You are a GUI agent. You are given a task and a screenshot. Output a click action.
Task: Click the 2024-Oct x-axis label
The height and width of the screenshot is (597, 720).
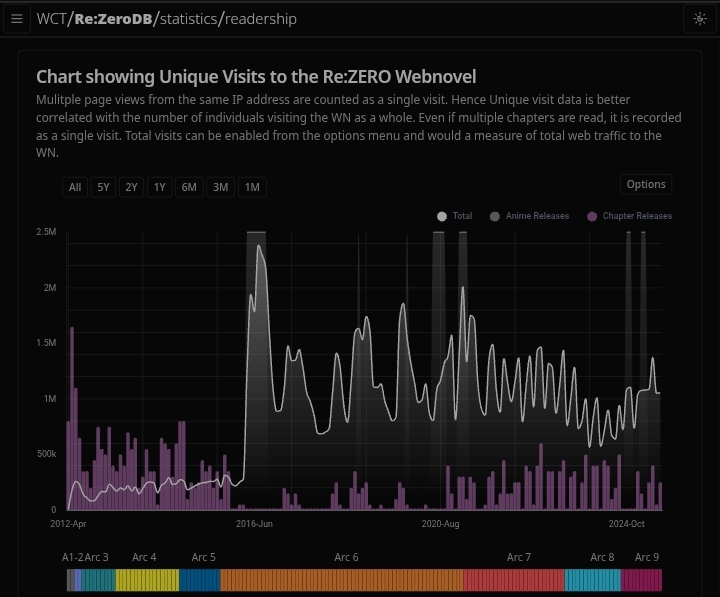pyautogui.click(x=627, y=524)
